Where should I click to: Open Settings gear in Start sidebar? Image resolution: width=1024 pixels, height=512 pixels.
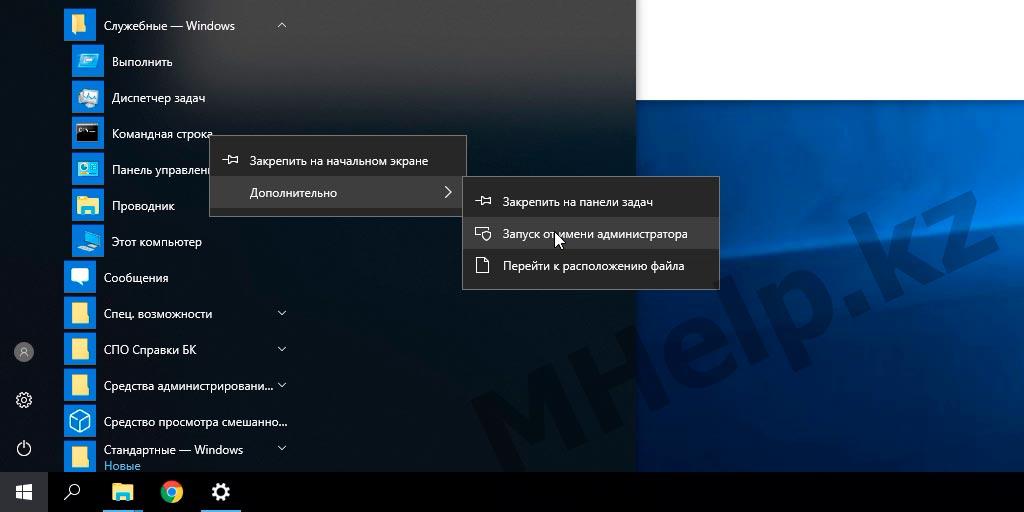click(x=24, y=400)
